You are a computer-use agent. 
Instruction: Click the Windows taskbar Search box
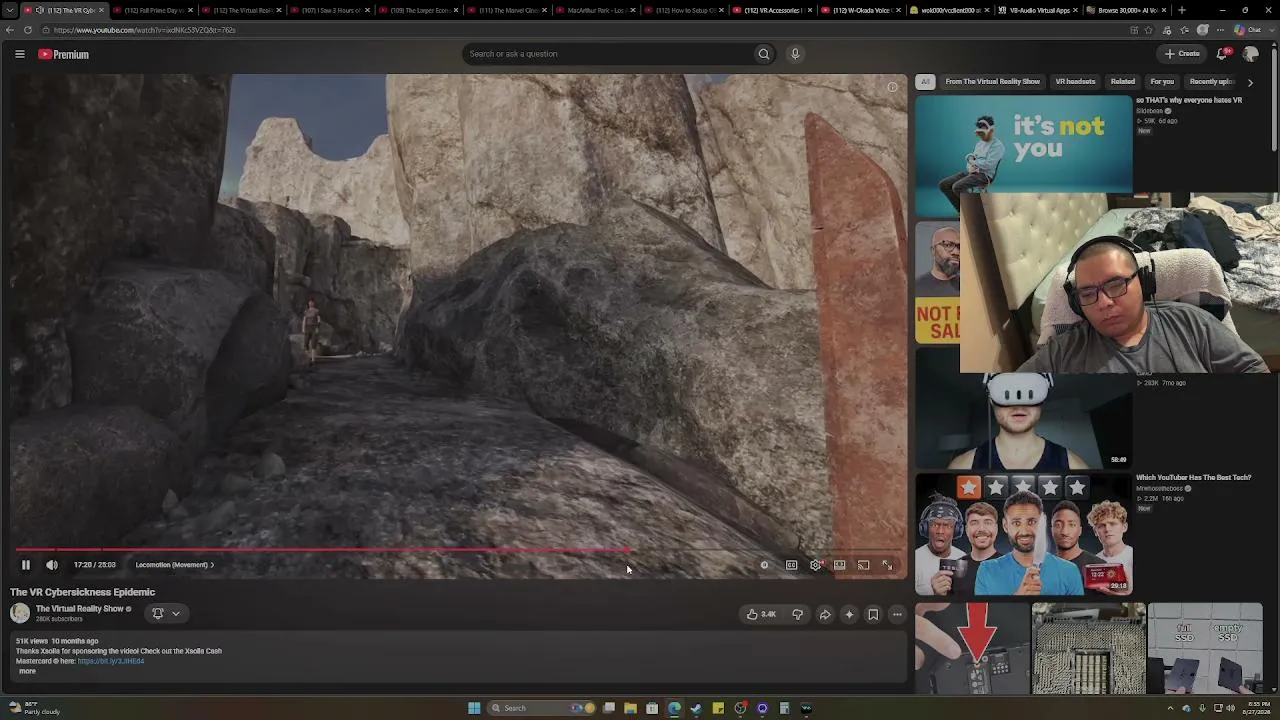pyautogui.click(x=541, y=708)
